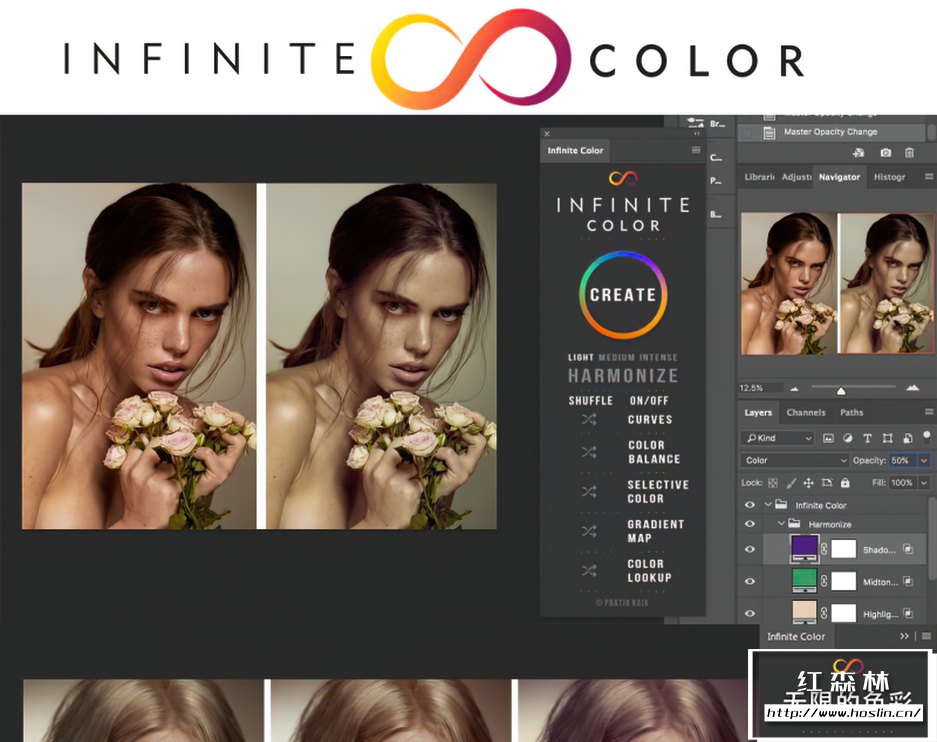Toggle Color Lookup on/off
Image resolution: width=937 pixels, height=742 pixels.
coord(650,571)
